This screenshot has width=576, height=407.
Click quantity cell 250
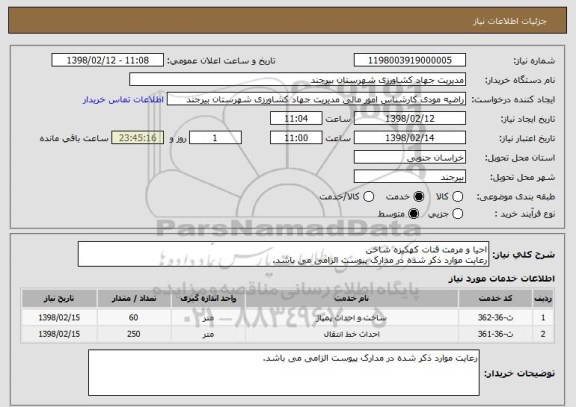[x=134, y=334]
